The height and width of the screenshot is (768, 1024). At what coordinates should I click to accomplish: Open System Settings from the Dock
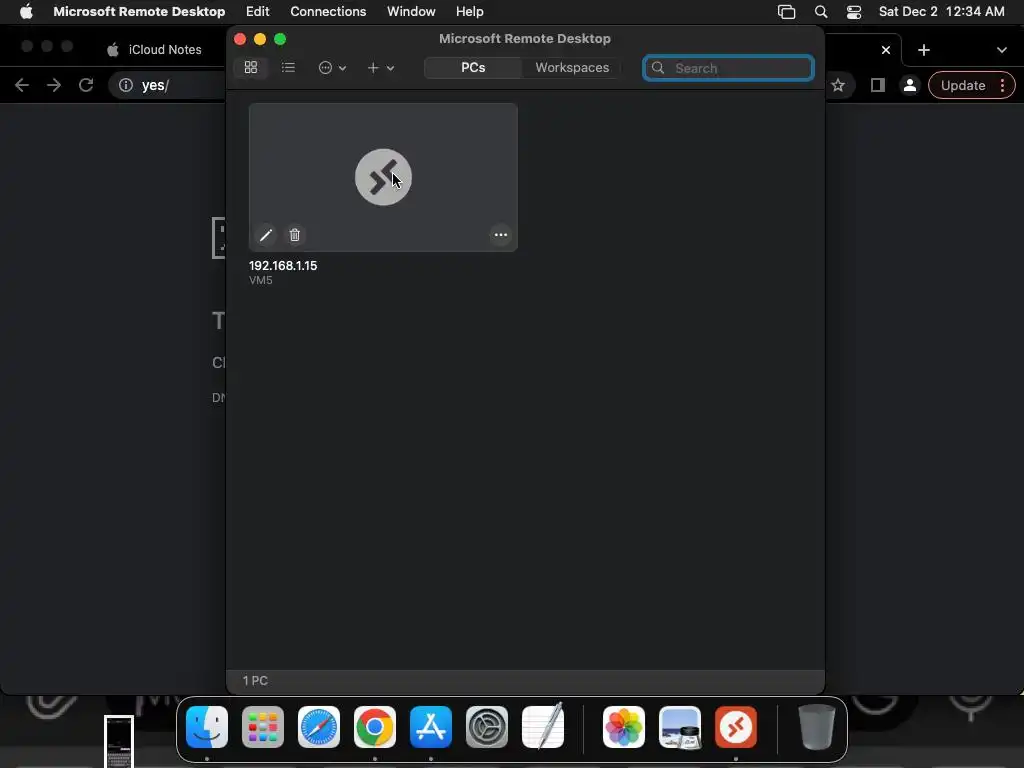click(x=487, y=727)
